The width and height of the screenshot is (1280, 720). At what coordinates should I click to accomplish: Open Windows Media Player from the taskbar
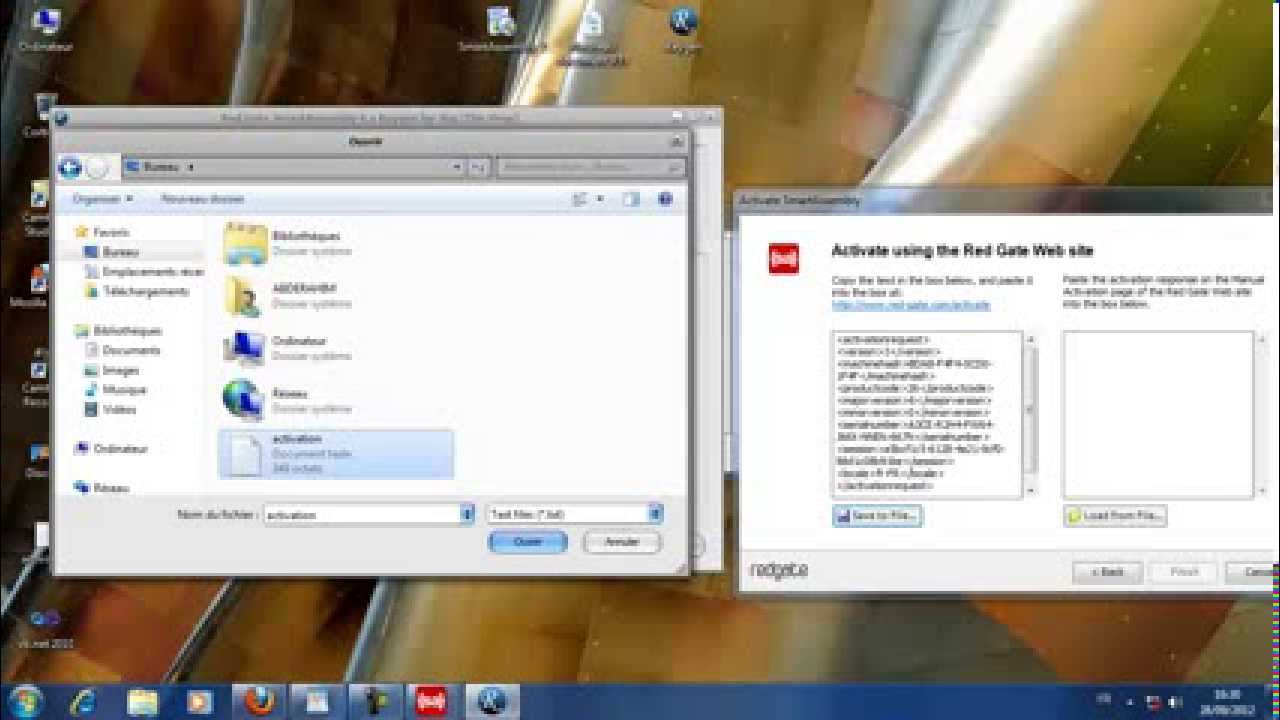point(200,702)
